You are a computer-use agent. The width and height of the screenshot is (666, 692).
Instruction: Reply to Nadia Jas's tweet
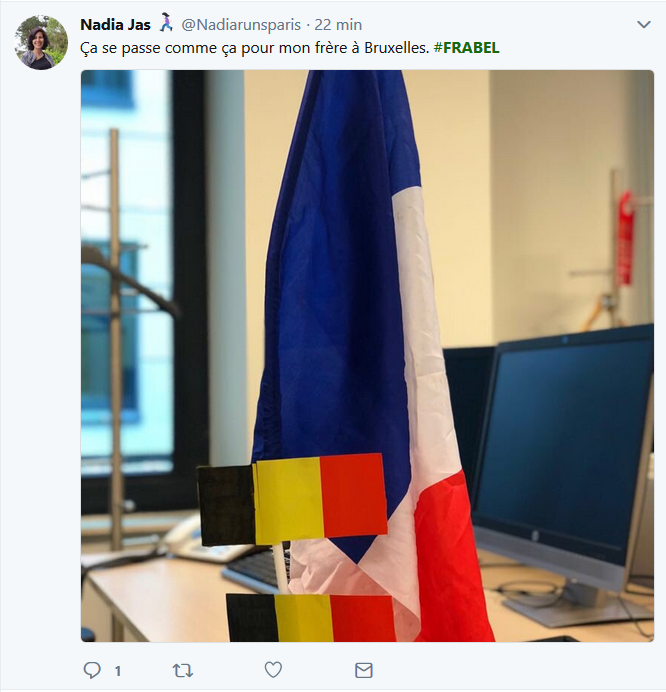coord(92,670)
